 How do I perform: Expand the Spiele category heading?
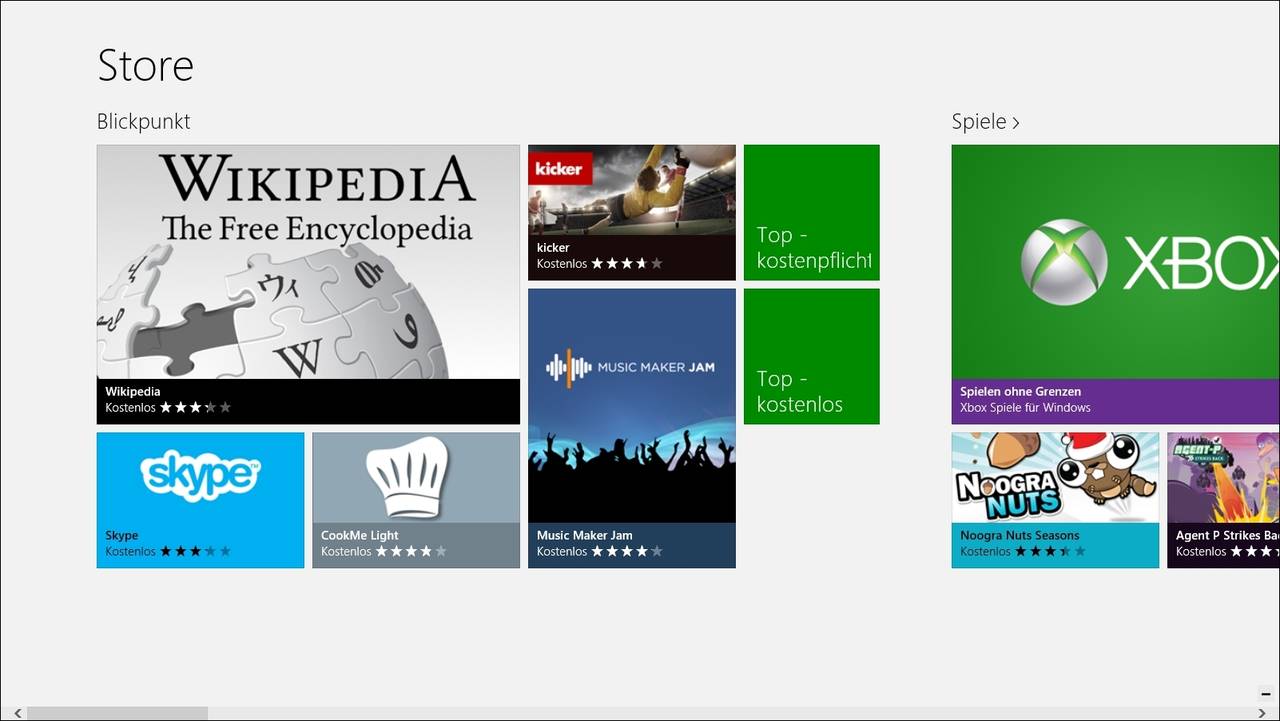pos(986,122)
